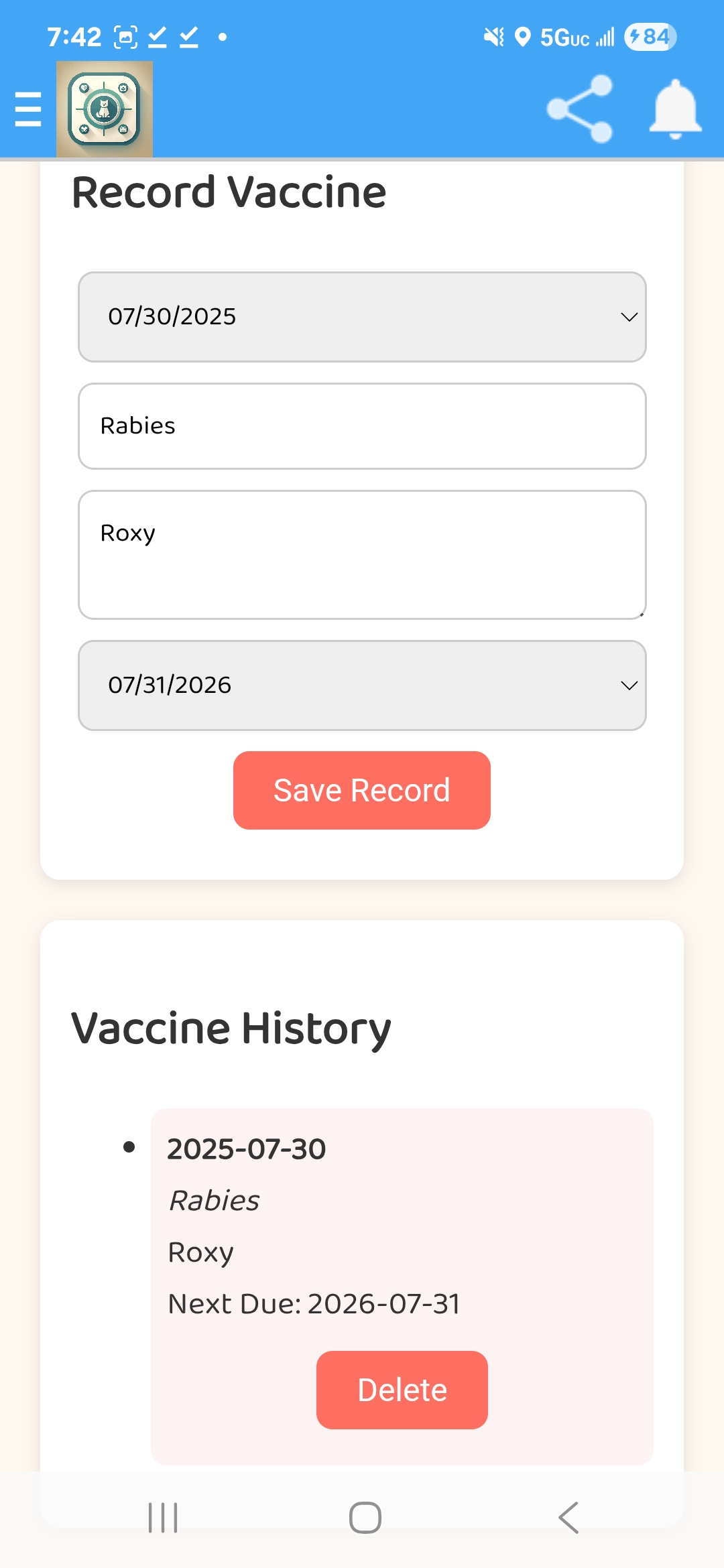Click chevron arrow on 07/30/2025 field
This screenshot has width=724, height=1568.
(x=629, y=317)
